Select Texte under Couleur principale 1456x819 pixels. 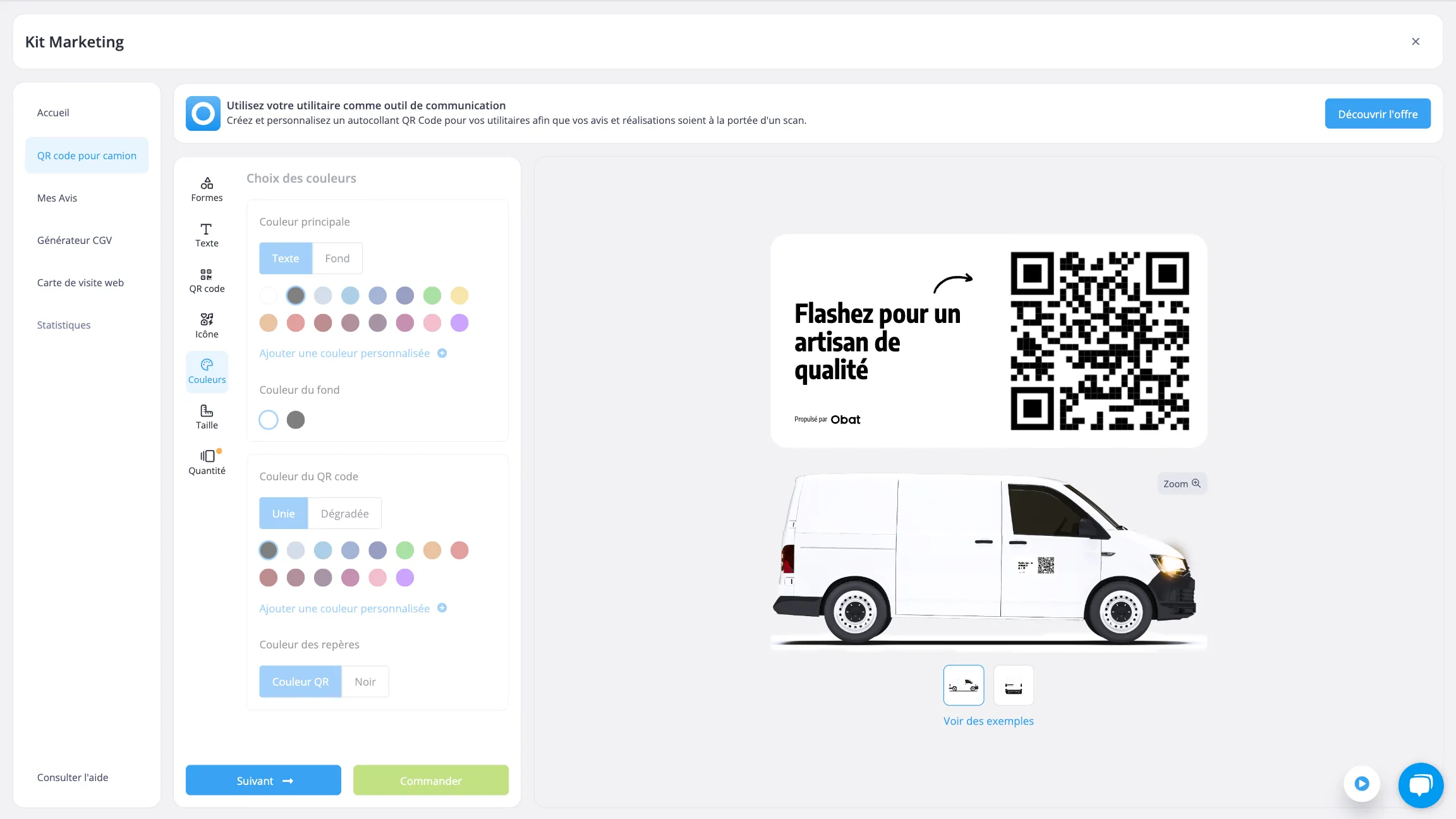point(286,258)
